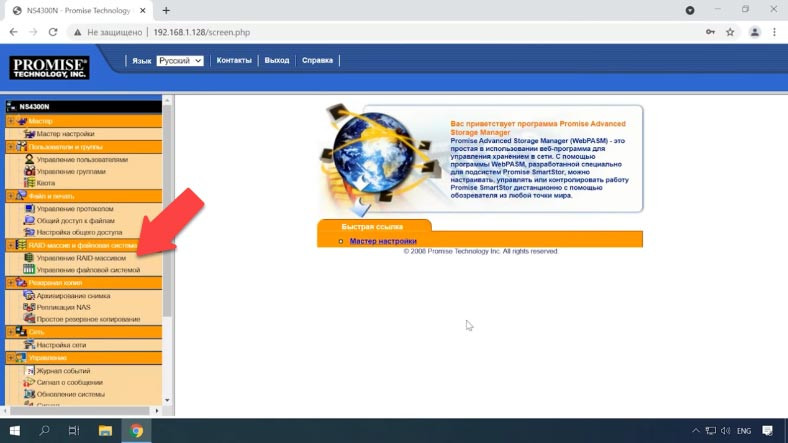Click the Мастер настройки tree icon

(x=29, y=134)
